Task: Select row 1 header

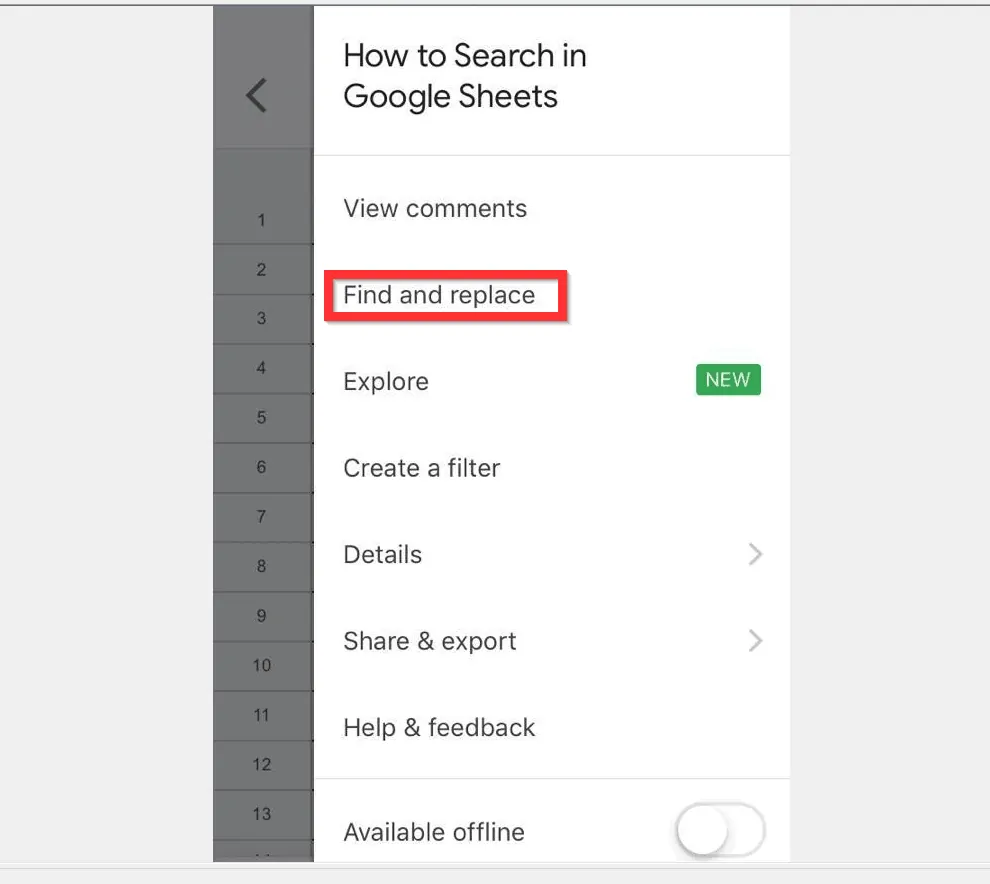Action: 262,220
